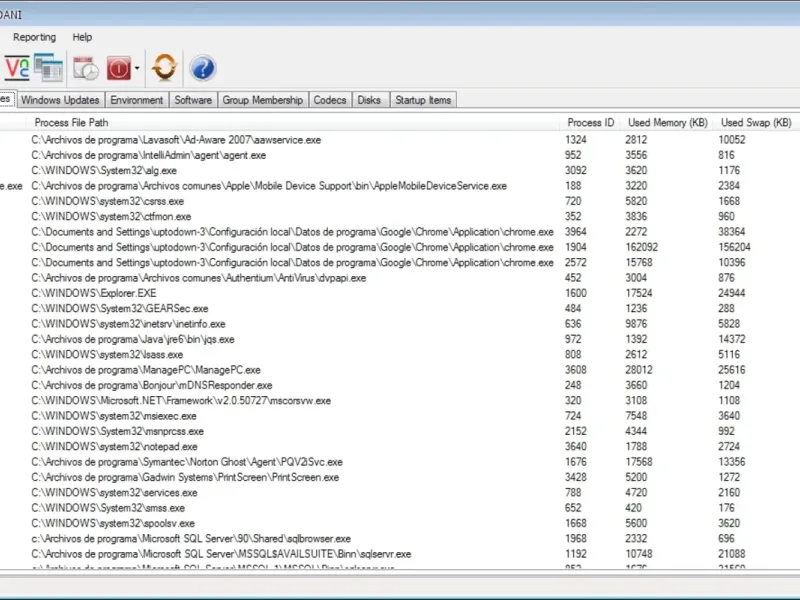Open the Reporting menu
The height and width of the screenshot is (600, 800).
[34, 37]
